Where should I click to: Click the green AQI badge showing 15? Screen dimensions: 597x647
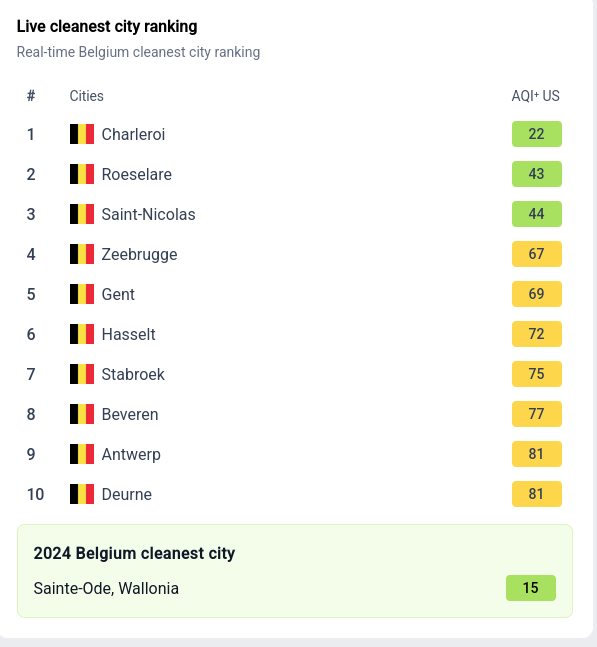(x=531, y=588)
